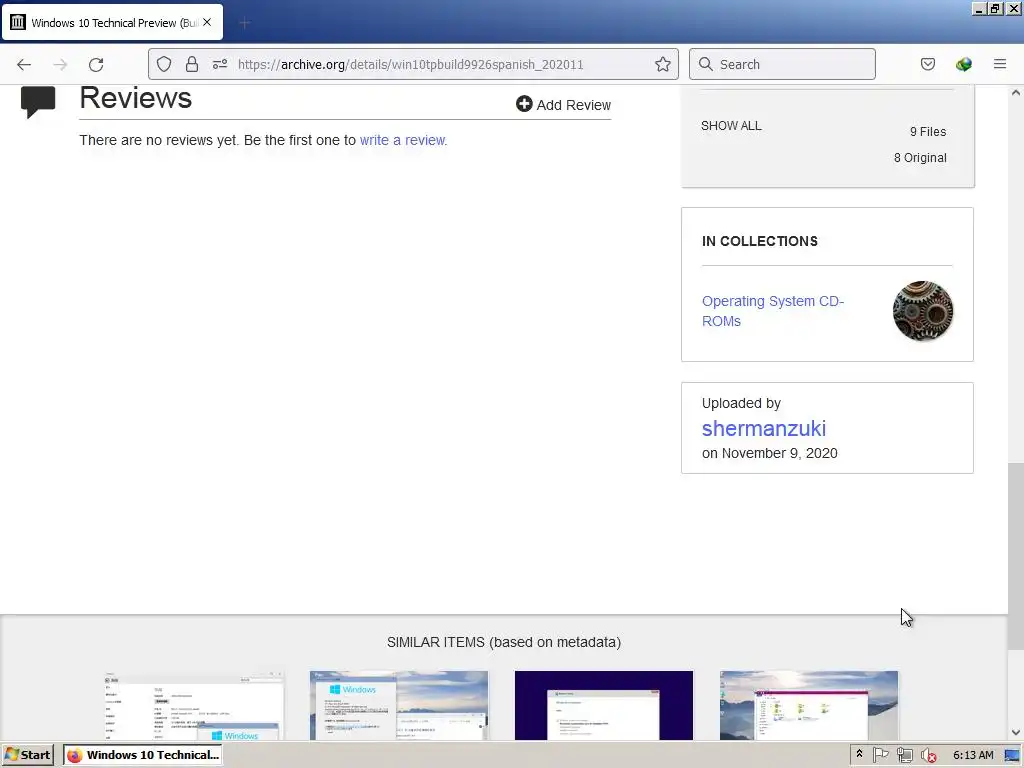Viewport: 1024px width, 768px height.
Task: Bookmark this page with the star icon
Action: (x=662, y=64)
